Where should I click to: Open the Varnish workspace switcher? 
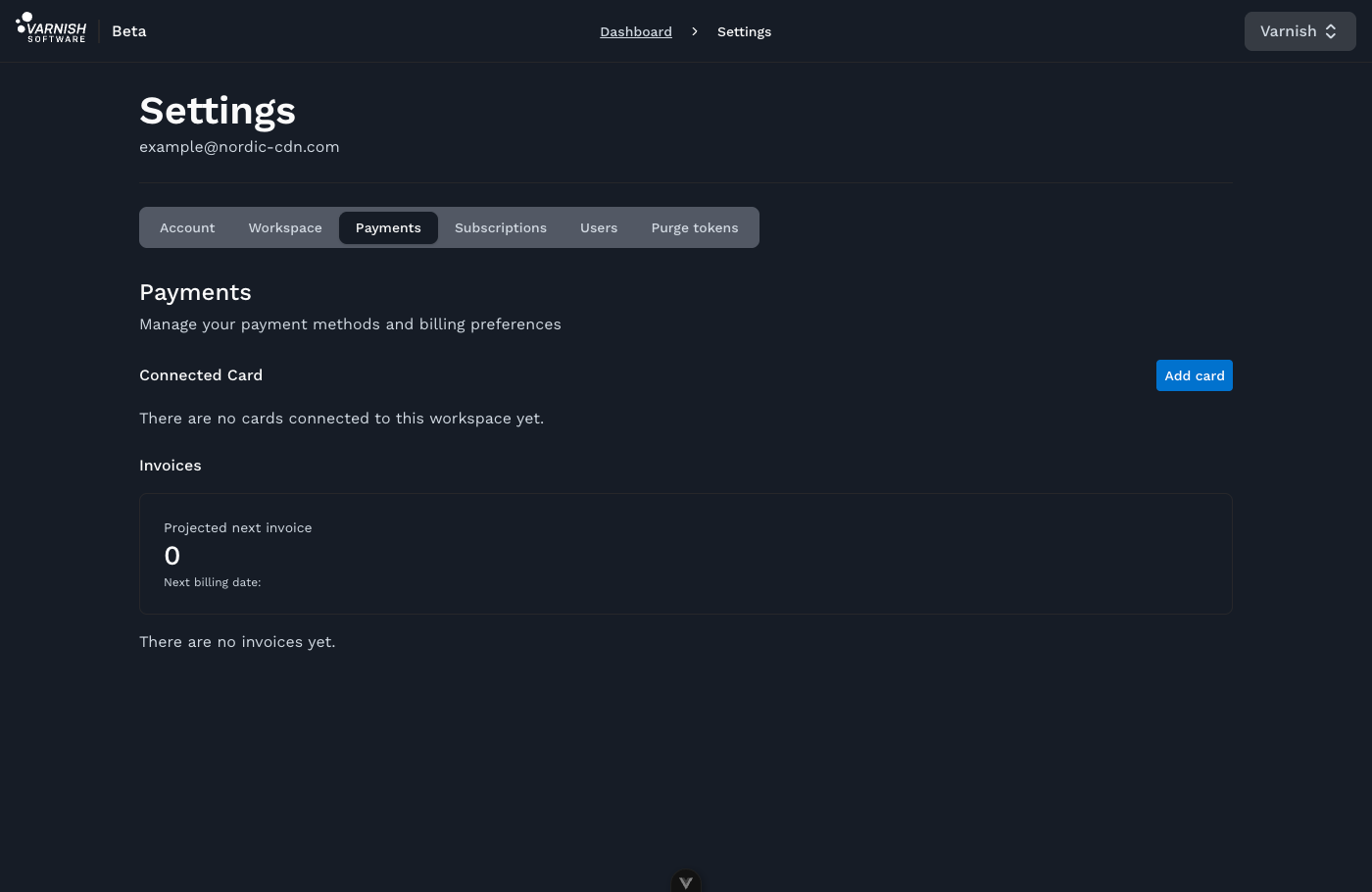click(1298, 31)
